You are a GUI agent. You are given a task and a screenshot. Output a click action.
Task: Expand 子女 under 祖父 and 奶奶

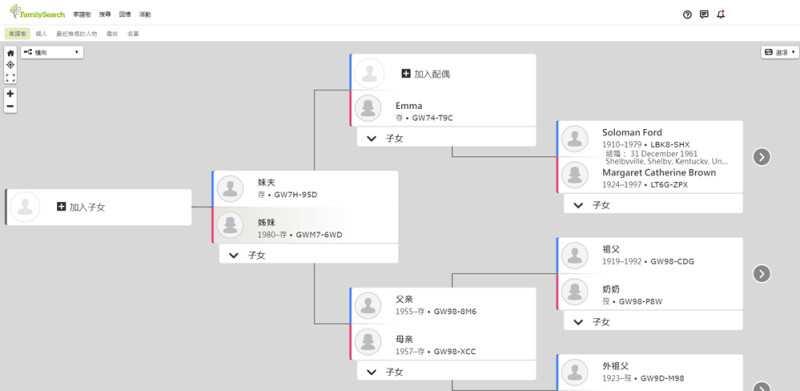[653, 321]
